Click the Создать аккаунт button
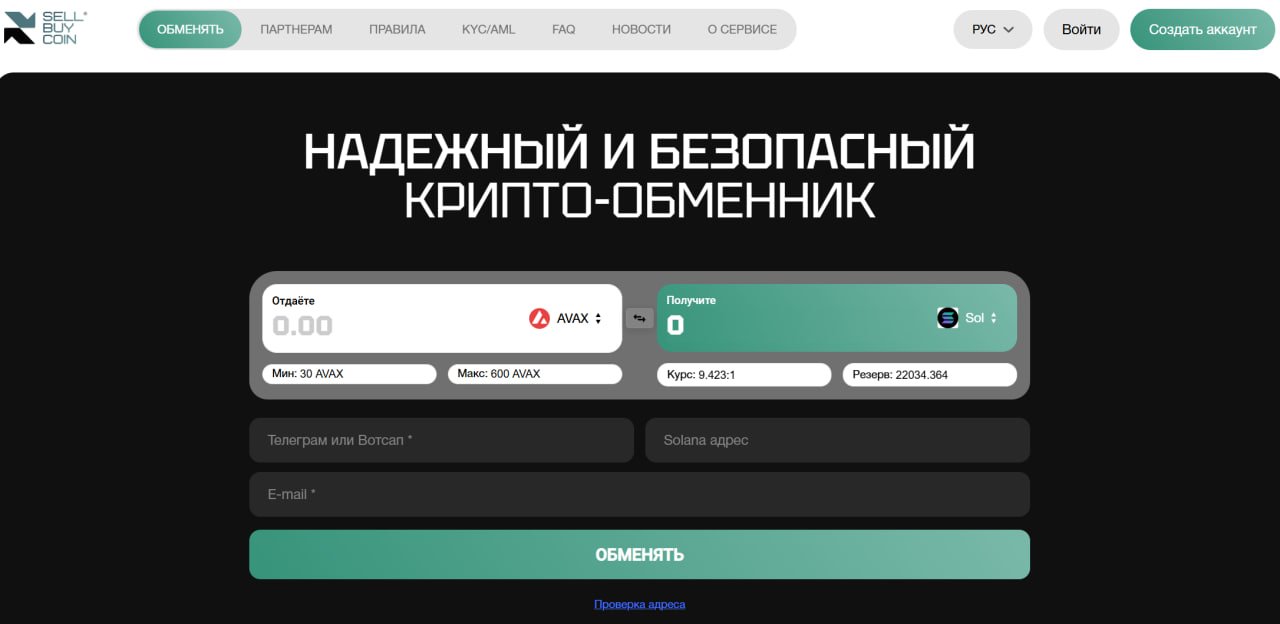 [1202, 30]
